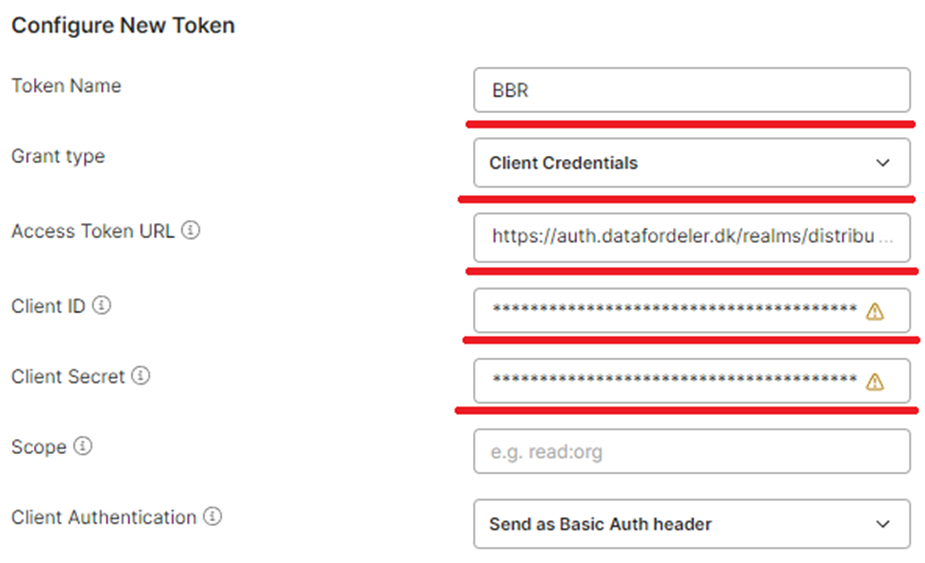Click the info icon beside Client Authentication

pyautogui.click(x=212, y=516)
